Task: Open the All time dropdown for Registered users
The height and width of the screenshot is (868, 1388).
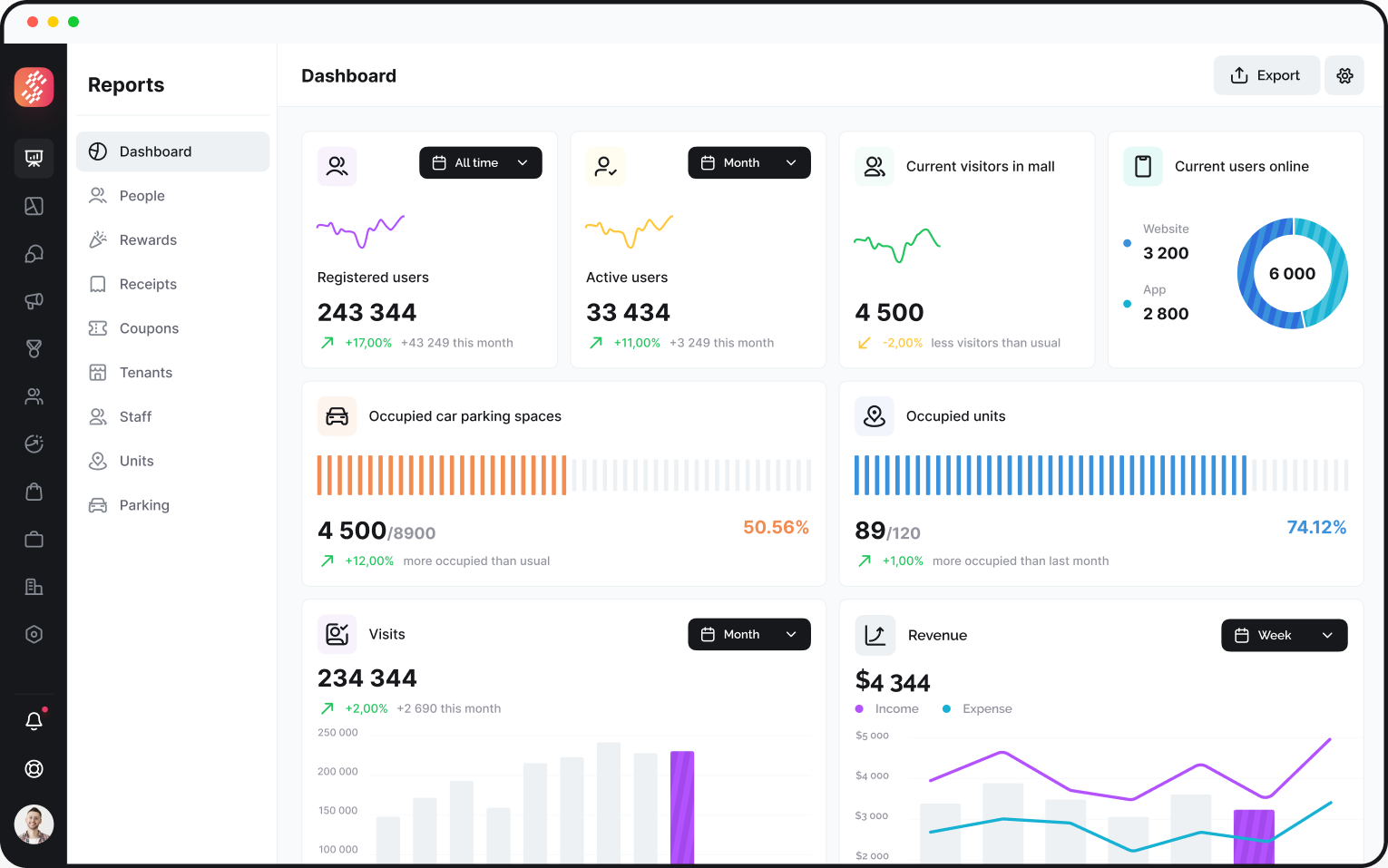Action: [x=481, y=162]
